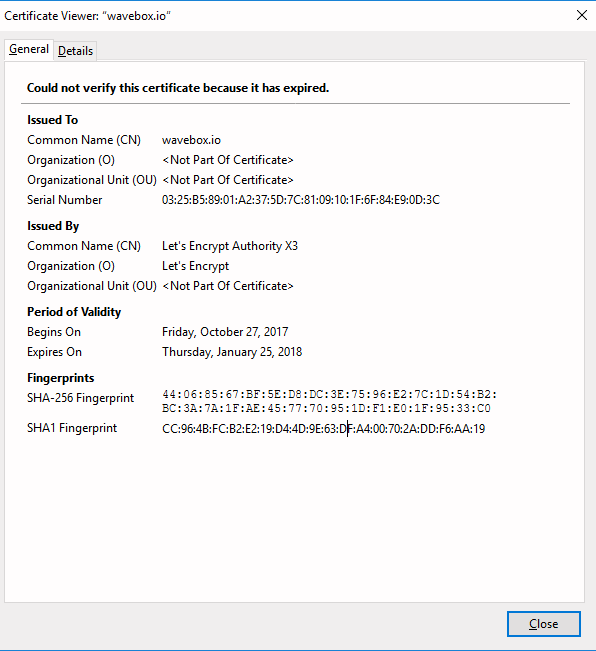Screen dimensions: 596x651
Task: Click the wavebox.io common name value
Action: coord(191,140)
